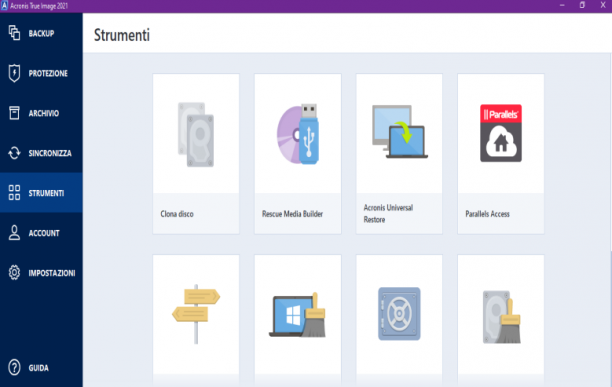This screenshot has width=612, height=387.
Task: Open the Parallels Access cloud icon
Action: 501,133
